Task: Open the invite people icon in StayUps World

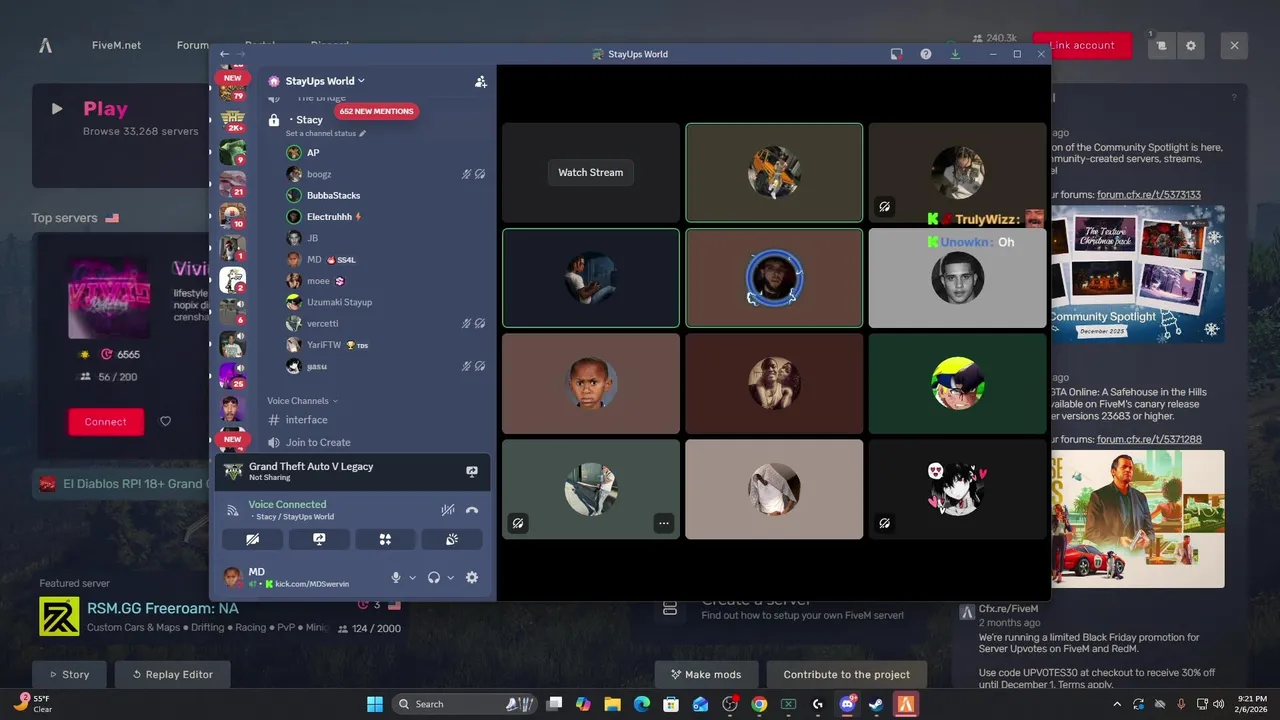Action: (481, 81)
